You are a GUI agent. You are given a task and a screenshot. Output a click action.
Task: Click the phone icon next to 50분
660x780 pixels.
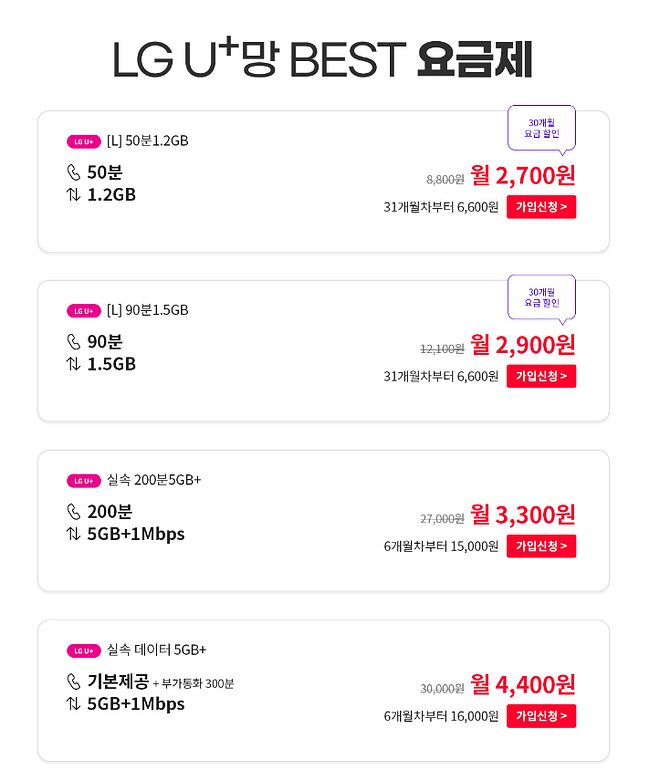73,173
